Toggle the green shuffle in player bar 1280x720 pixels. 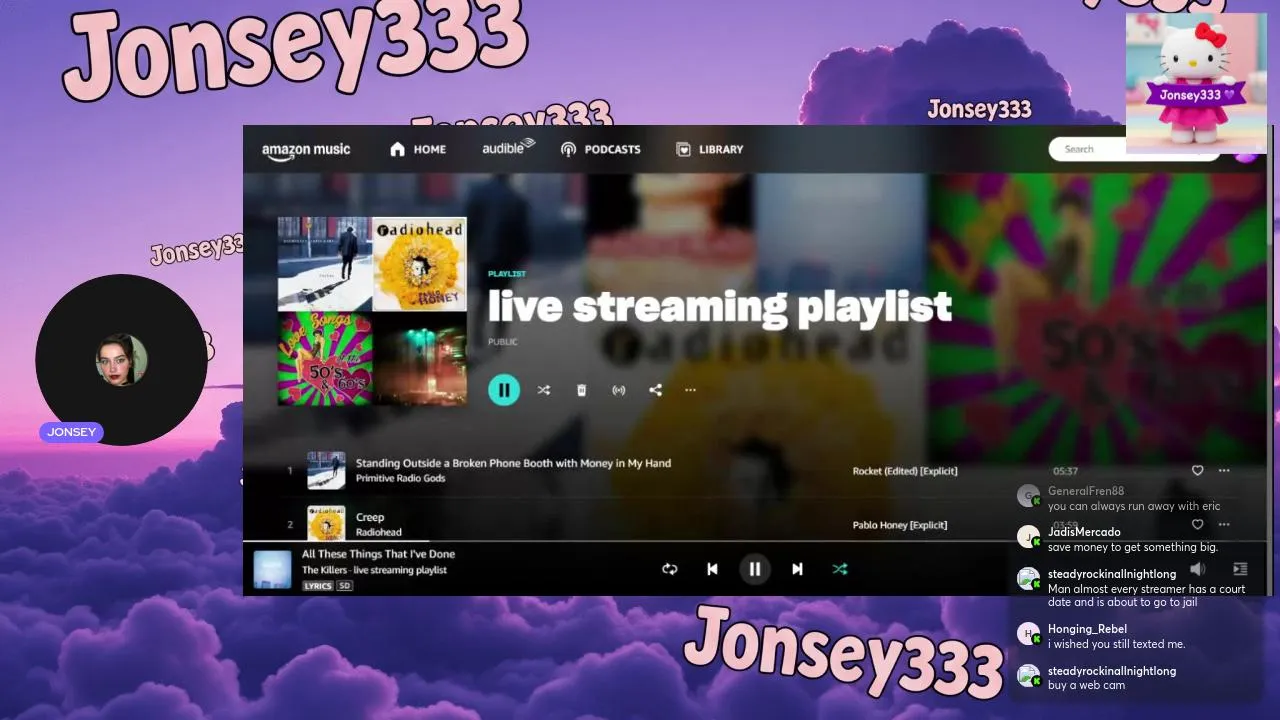click(840, 569)
